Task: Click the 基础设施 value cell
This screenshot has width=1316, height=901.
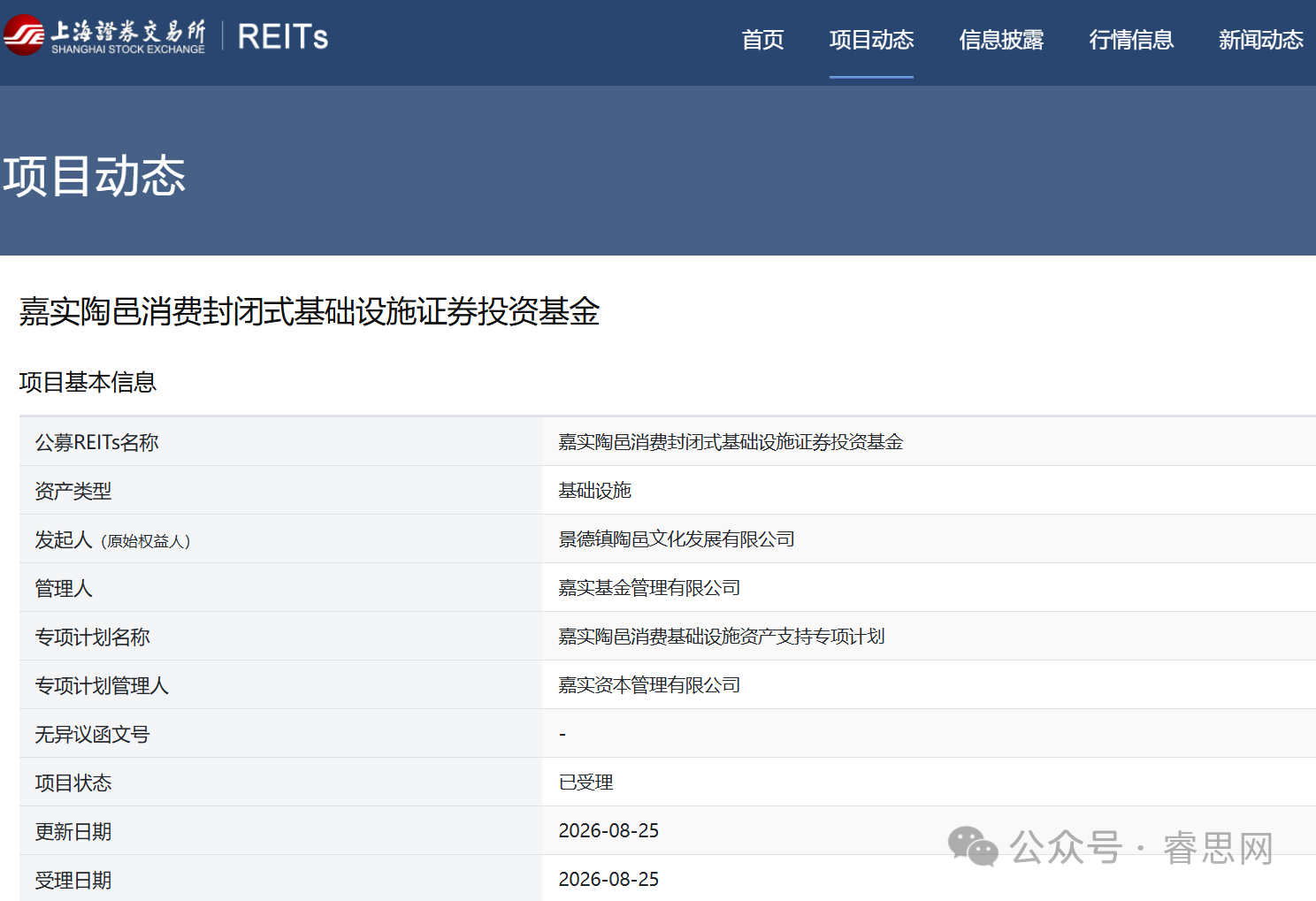Action: 595,491
